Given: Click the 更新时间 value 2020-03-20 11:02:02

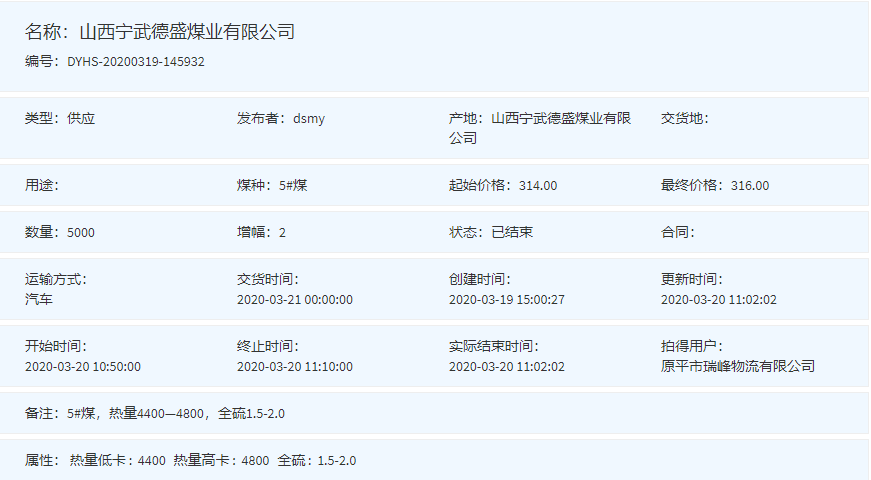Looking at the screenshot, I should (719, 300).
